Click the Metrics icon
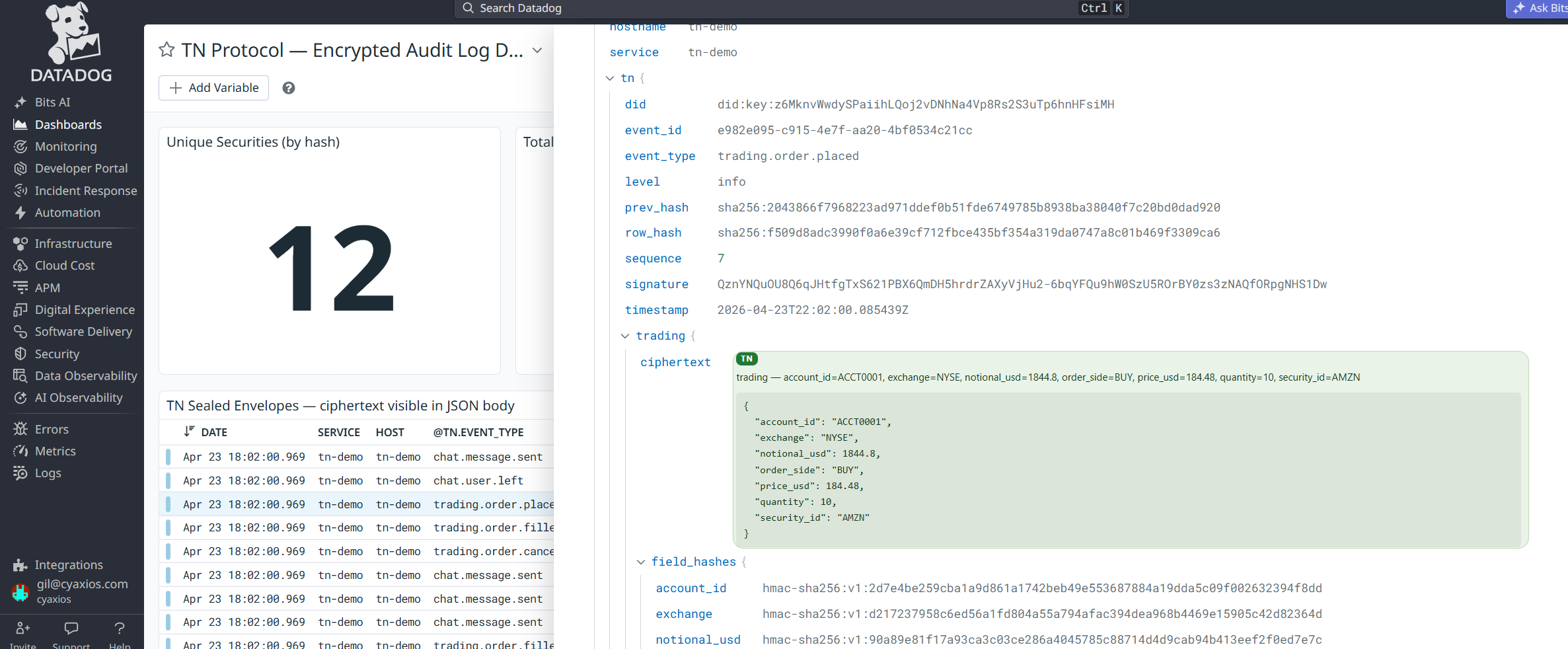1568x649 pixels. tap(20, 451)
